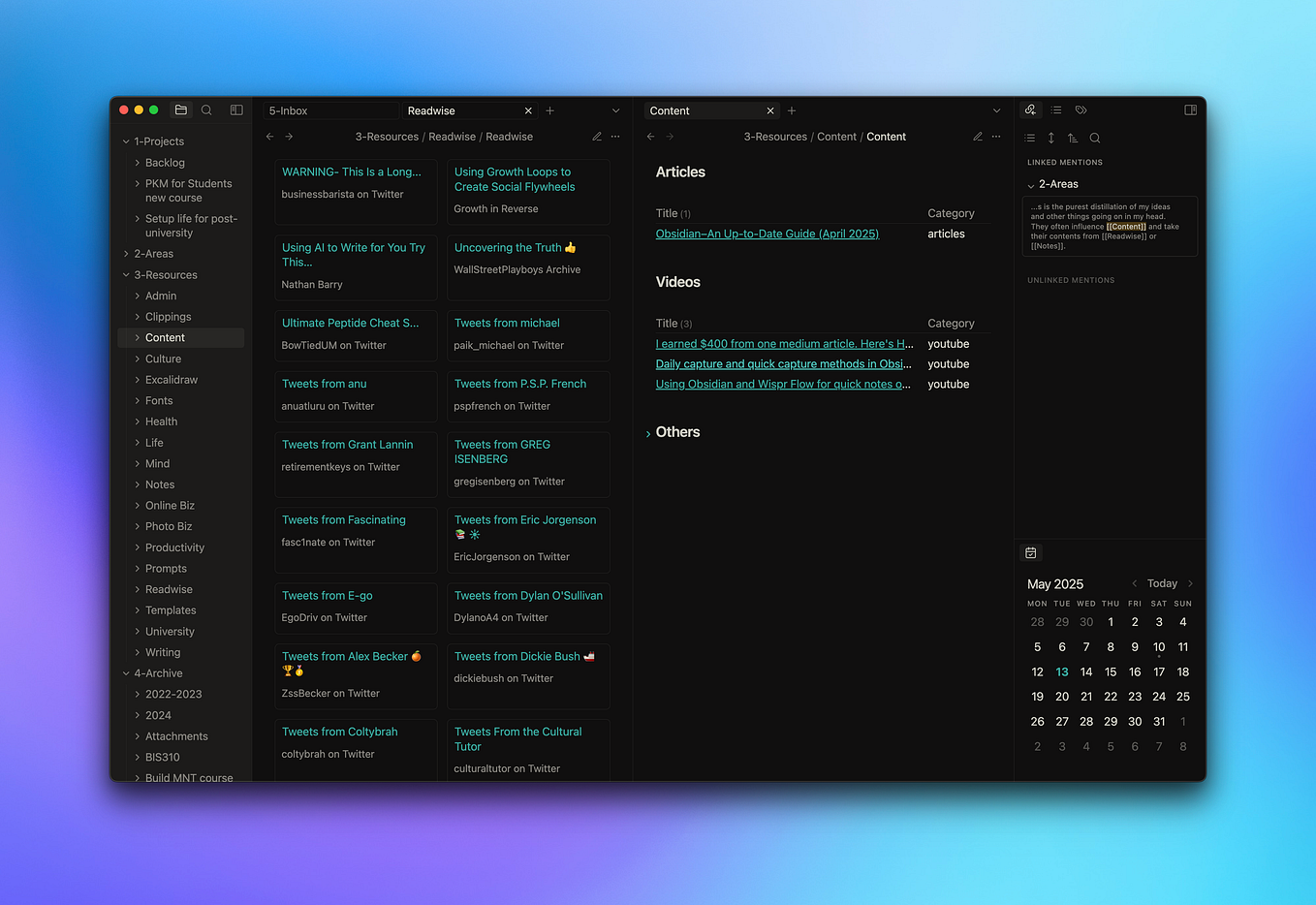This screenshot has width=1316, height=905.
Task: Select May 13 on the calendar
Action: (x=1061, y=671)
